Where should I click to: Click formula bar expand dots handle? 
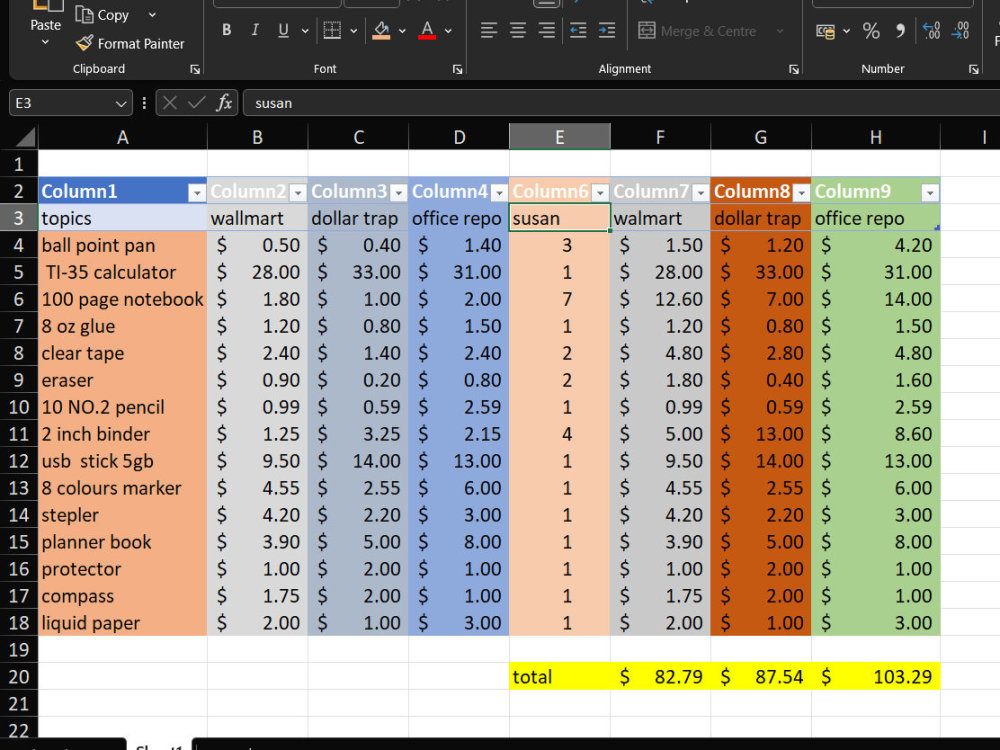tap(144, 103)
